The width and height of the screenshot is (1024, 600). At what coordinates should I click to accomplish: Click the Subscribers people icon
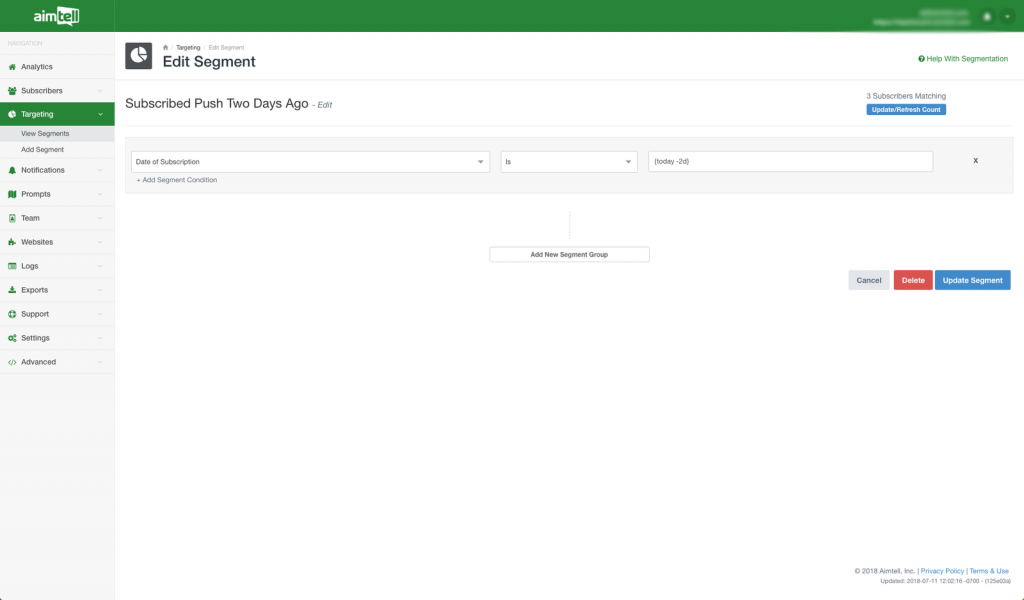(12, 91)
